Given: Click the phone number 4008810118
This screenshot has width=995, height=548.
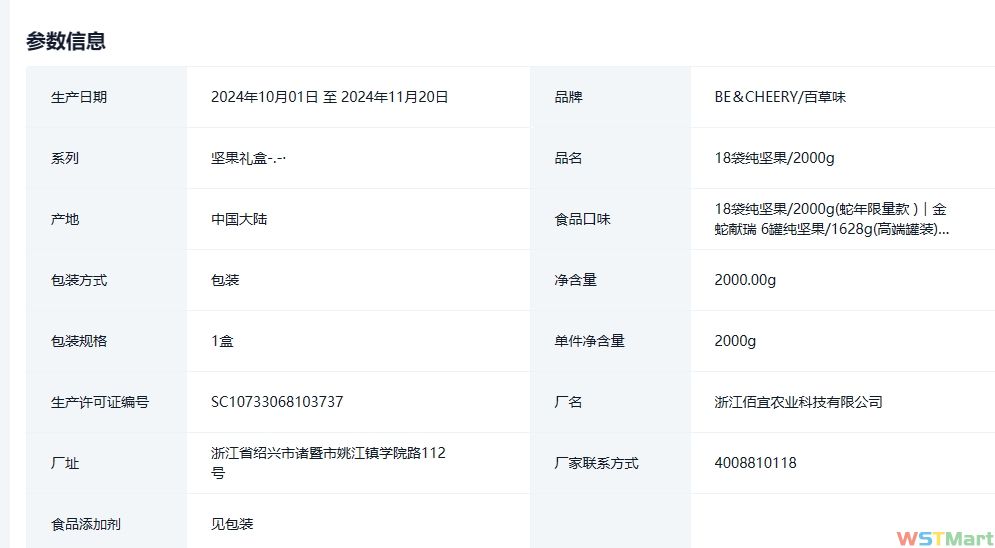Looking at the screenshot, I should click(x=755, y=463).
